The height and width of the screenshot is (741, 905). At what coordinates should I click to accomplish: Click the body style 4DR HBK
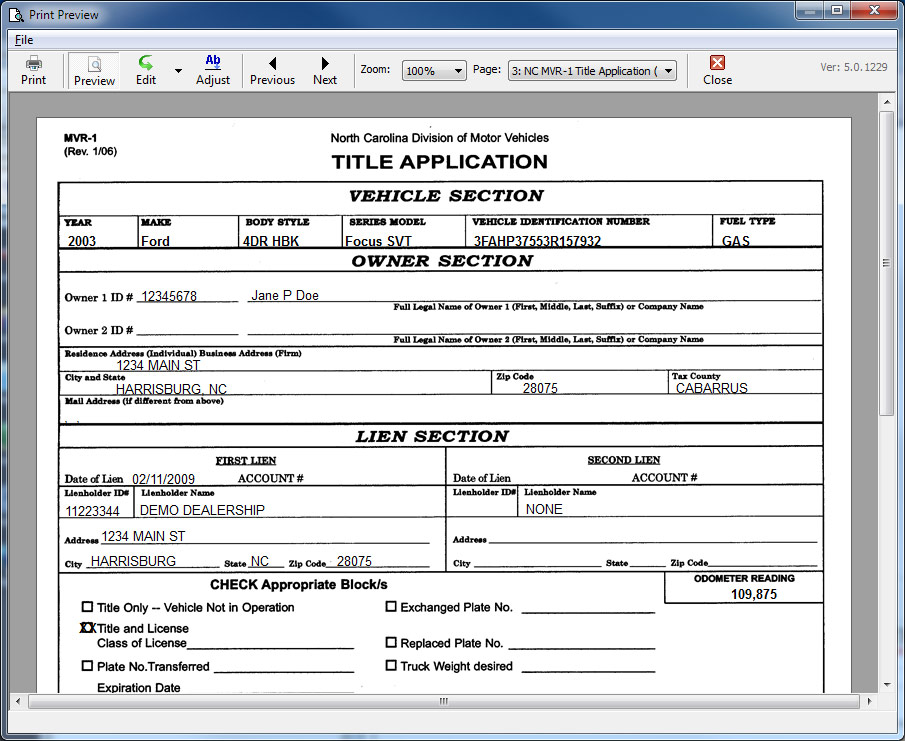271,241
